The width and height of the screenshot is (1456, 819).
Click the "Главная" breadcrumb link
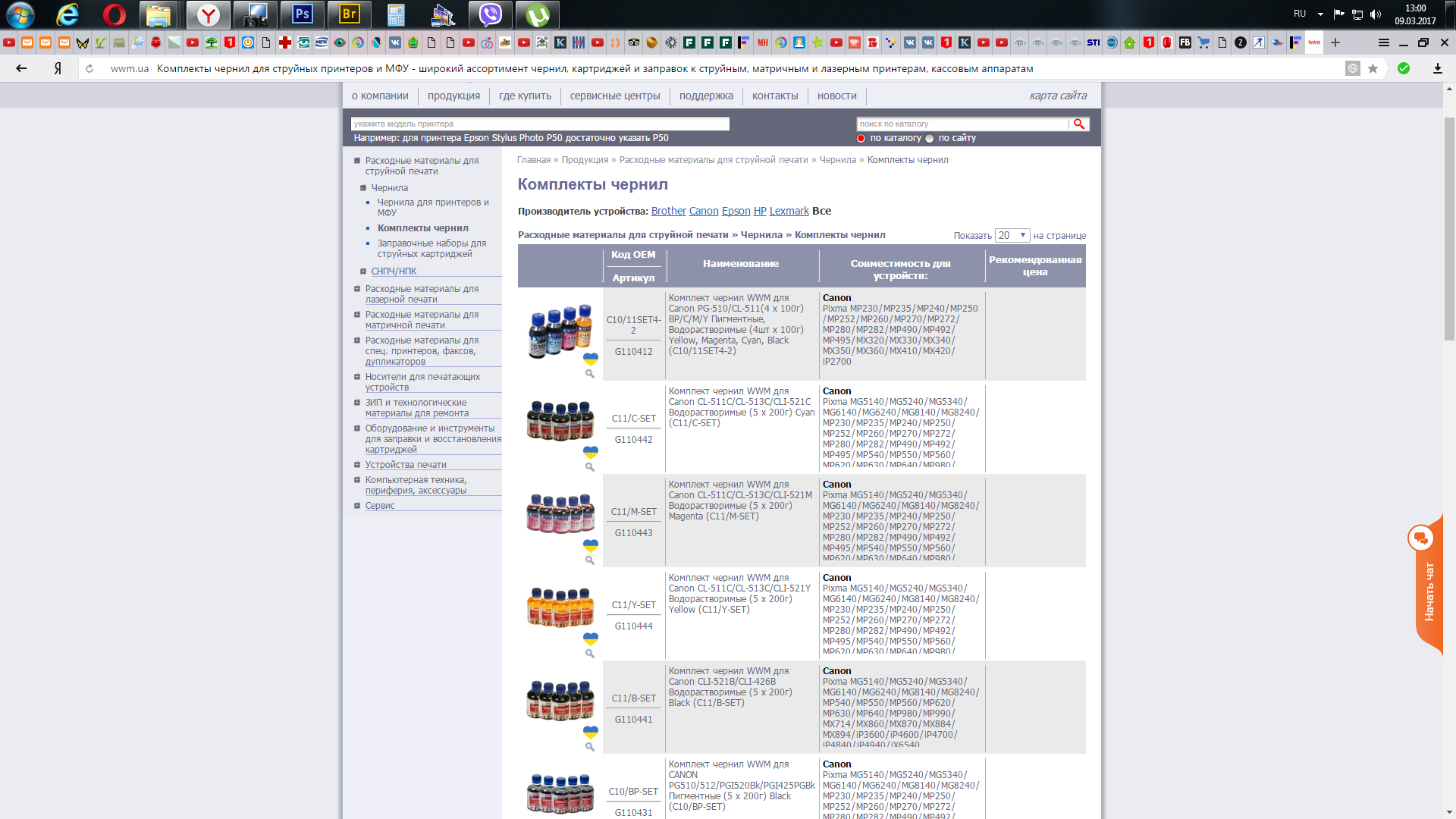click(x=534, y=160)
